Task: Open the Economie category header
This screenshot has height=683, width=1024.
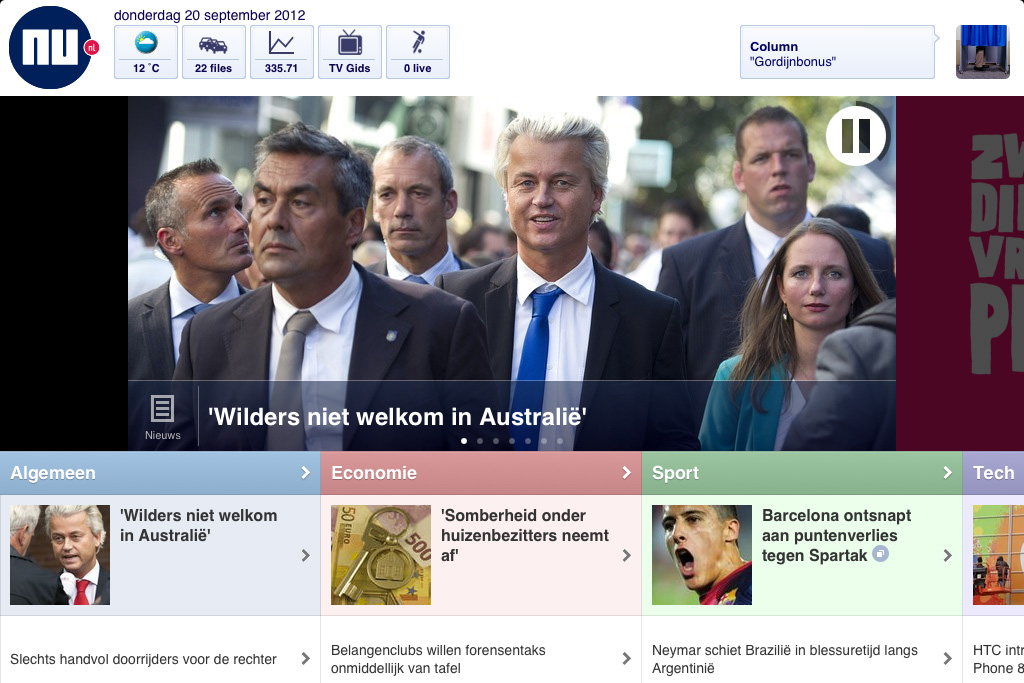Action: pyautogui.click(x=374, y=473)
